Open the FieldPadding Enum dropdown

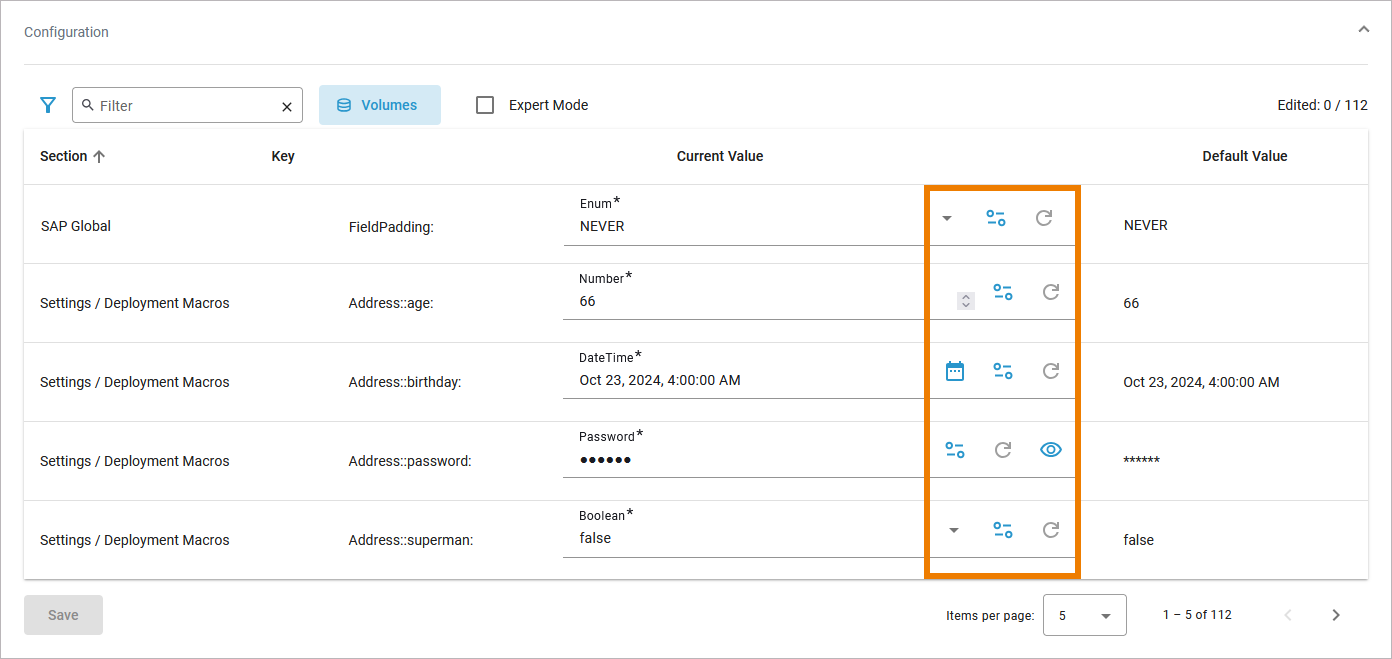click(x=947, y=219)
